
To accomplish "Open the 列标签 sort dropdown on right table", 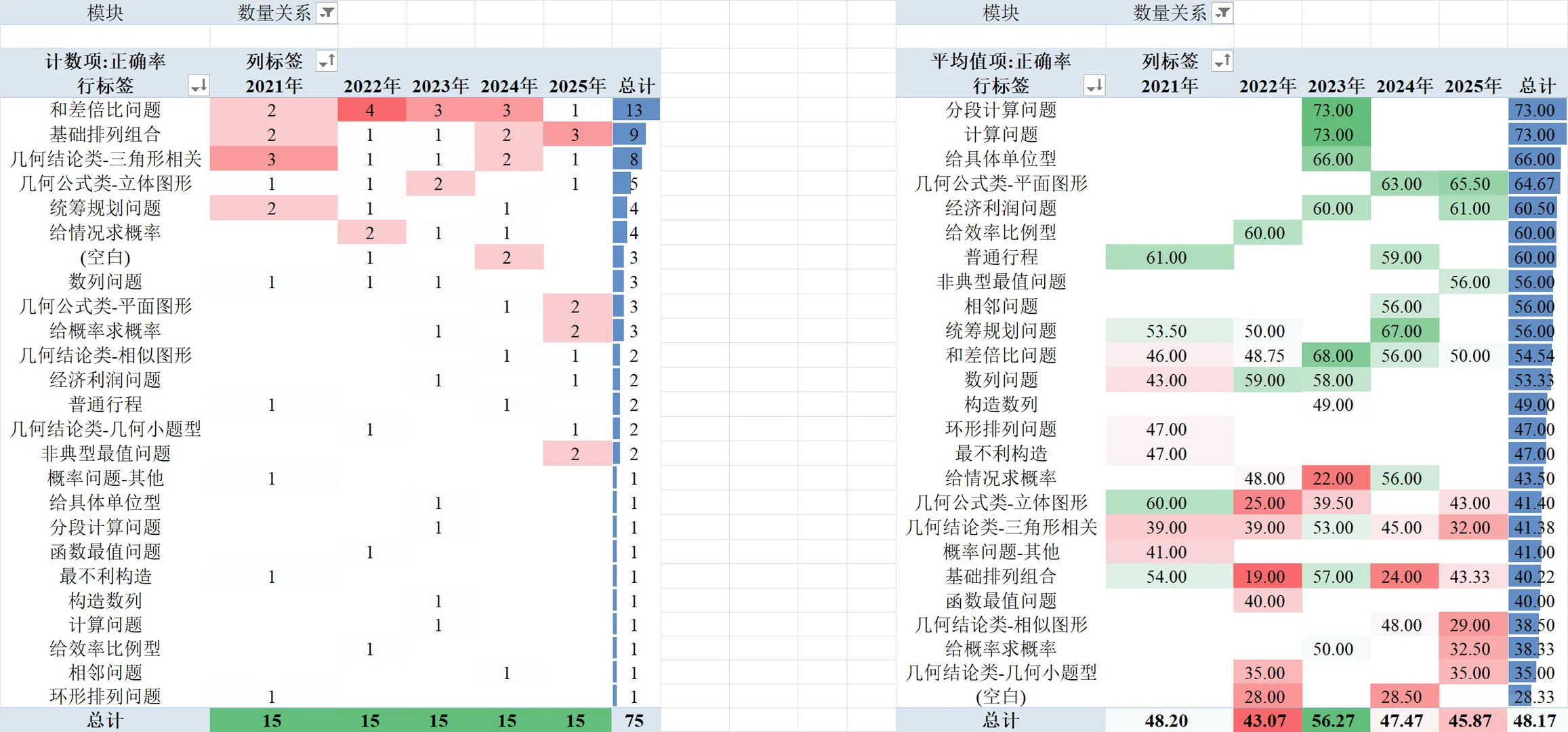I will [1222, 61].
